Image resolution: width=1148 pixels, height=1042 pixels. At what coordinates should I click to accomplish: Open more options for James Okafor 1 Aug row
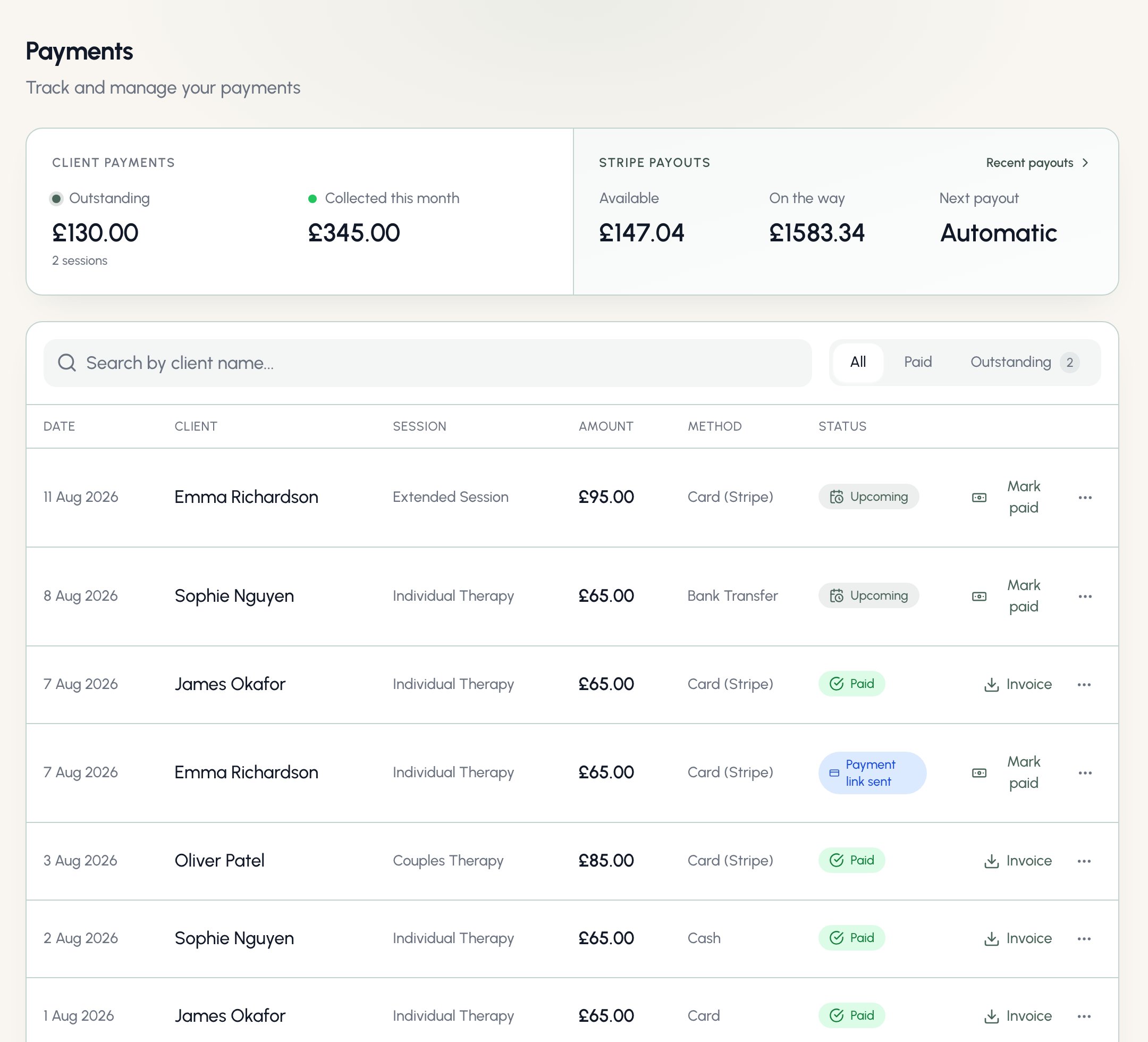1084,1016
